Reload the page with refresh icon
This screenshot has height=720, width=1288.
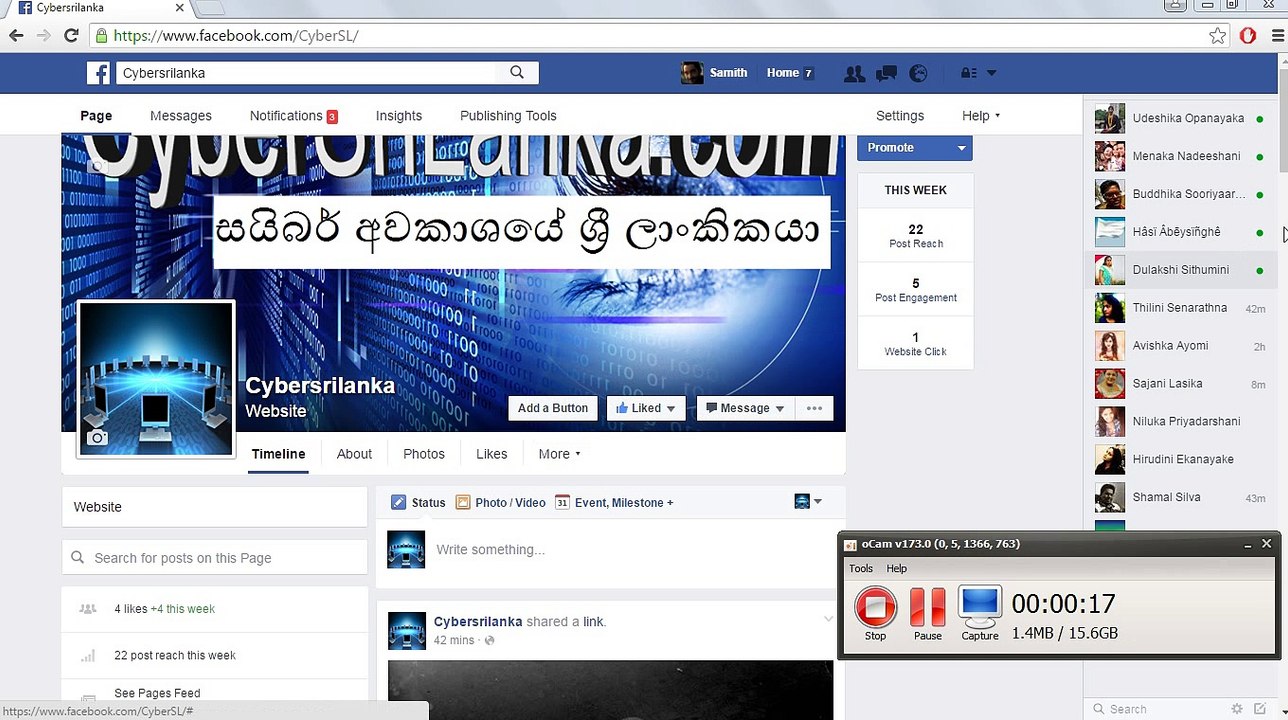point(71,35)
